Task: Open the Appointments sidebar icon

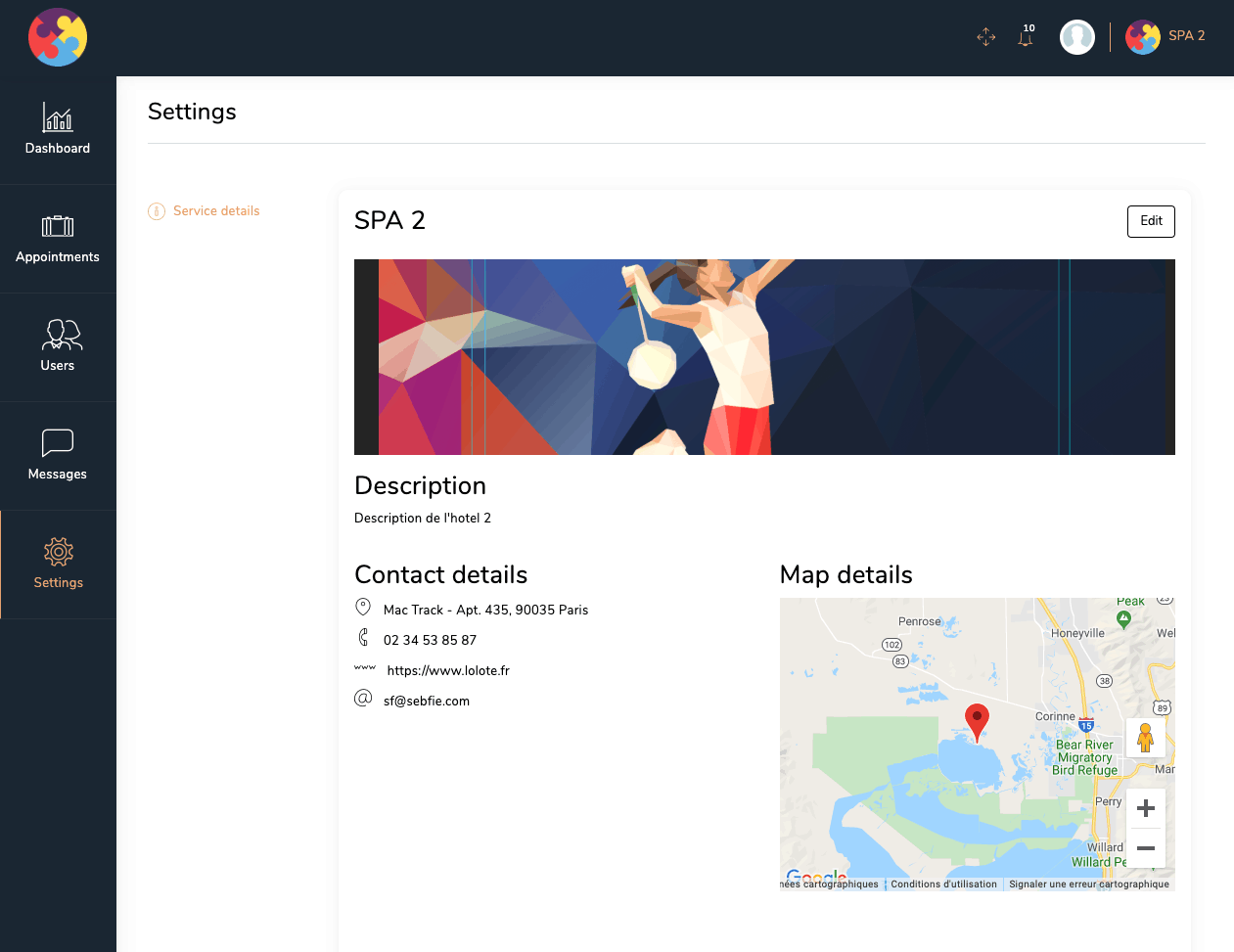Action: point(58,226)
